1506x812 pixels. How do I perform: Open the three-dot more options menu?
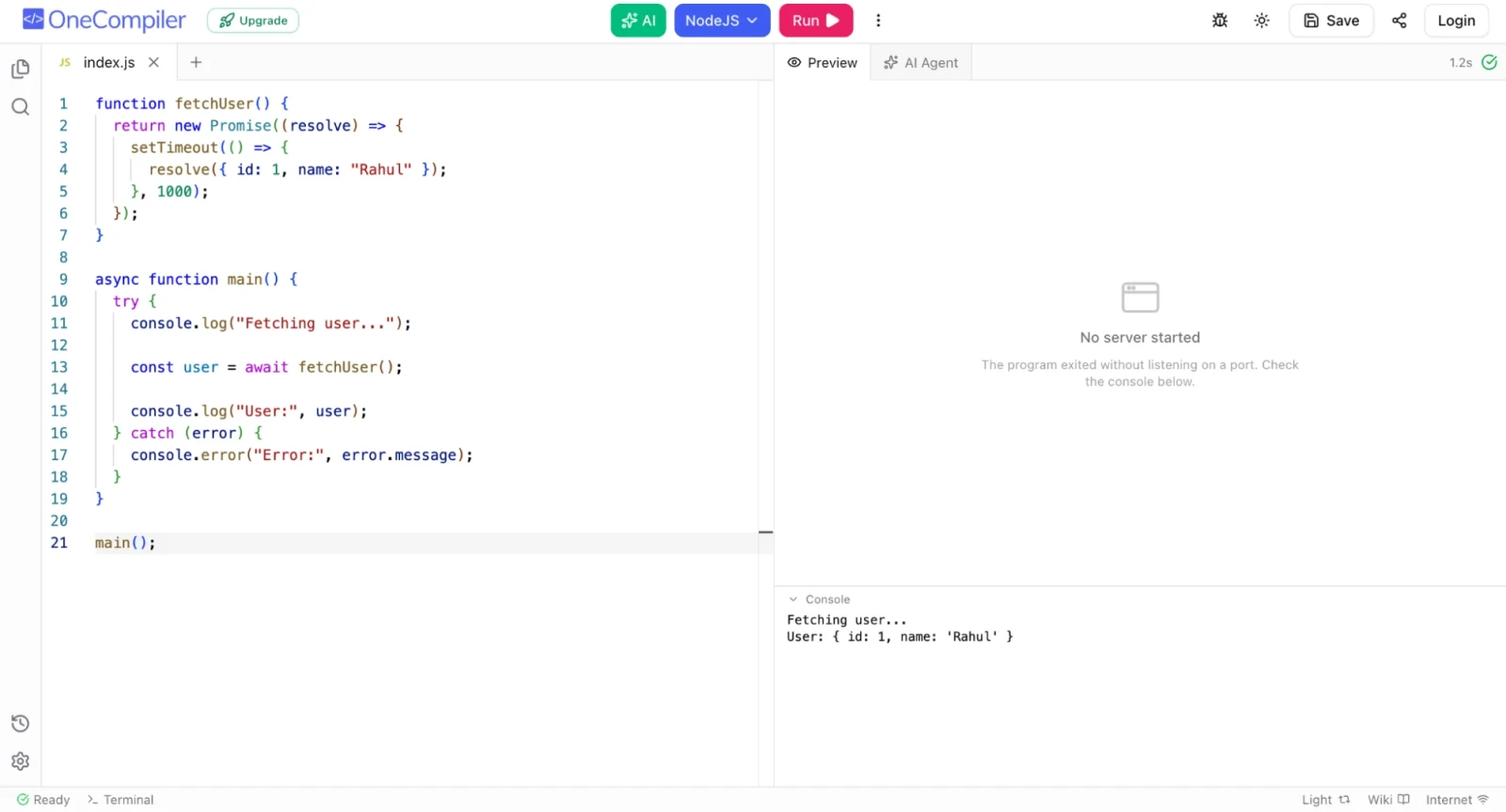(878, 21)
